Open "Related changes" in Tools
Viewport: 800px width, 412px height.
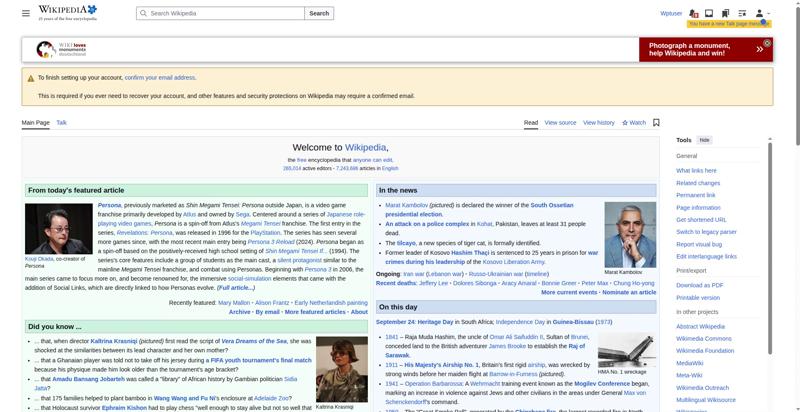[x=698, y=183]
